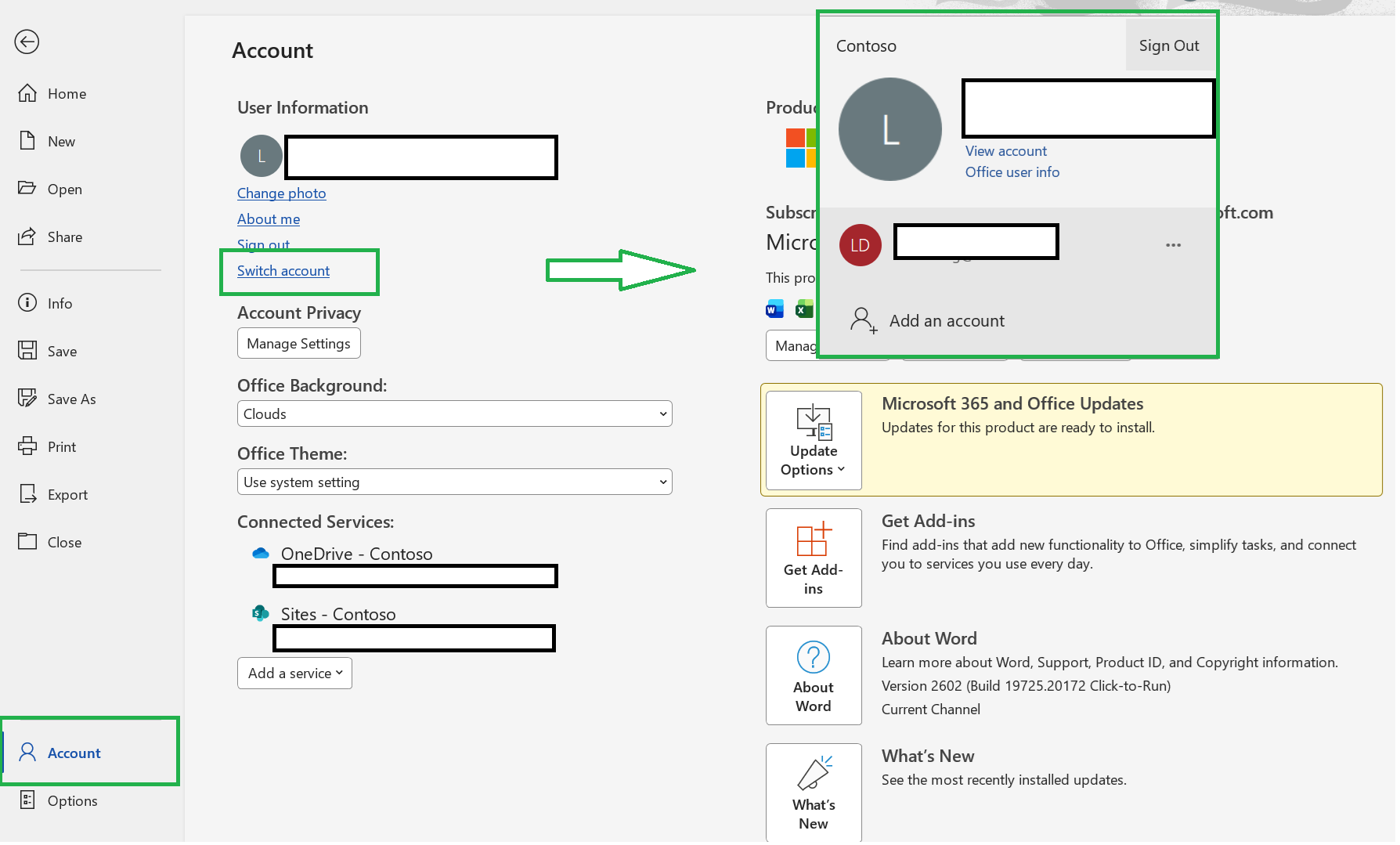Click the 'OneDrive - Contoso' service entry
The width and height of the screenshot is (1400, 845).
357,554
